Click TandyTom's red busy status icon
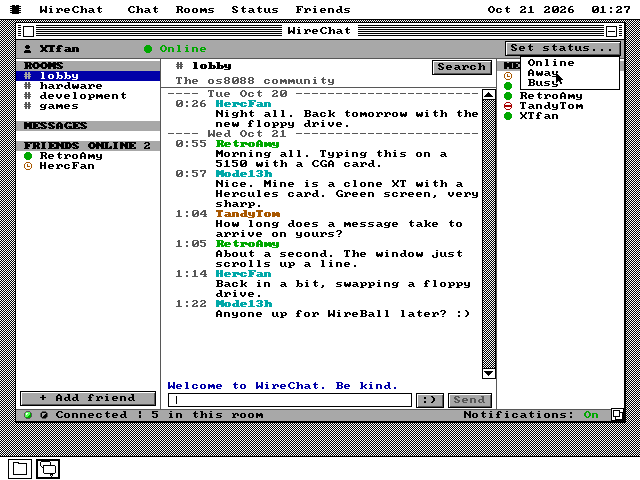 508,106
